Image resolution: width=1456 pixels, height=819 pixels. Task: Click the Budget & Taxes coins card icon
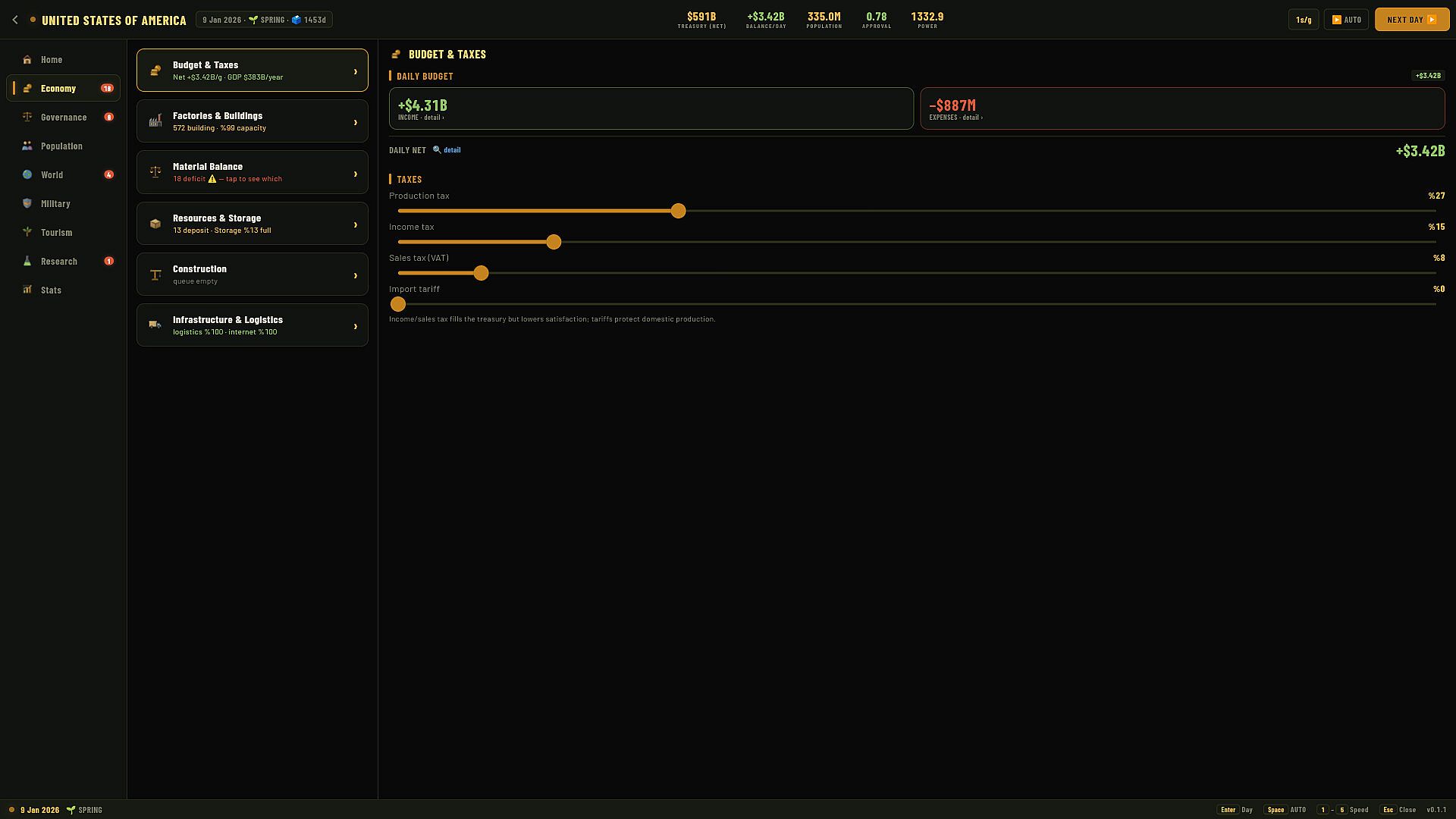tap(155, 71)
